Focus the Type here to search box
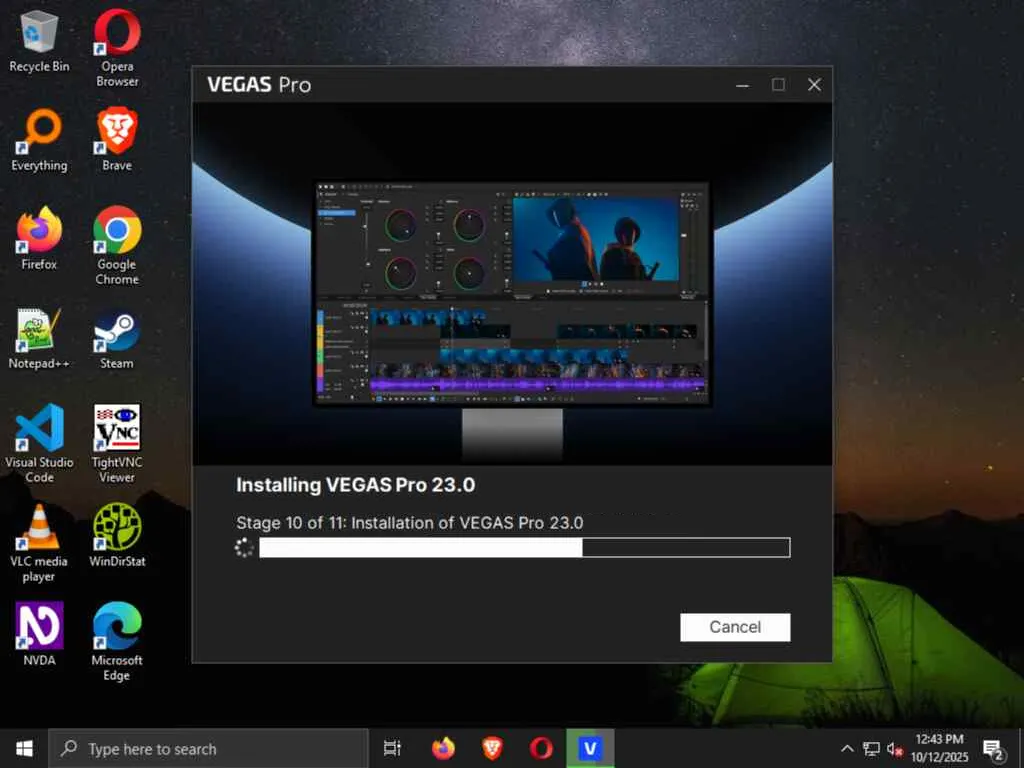 [x=209, y=748]
